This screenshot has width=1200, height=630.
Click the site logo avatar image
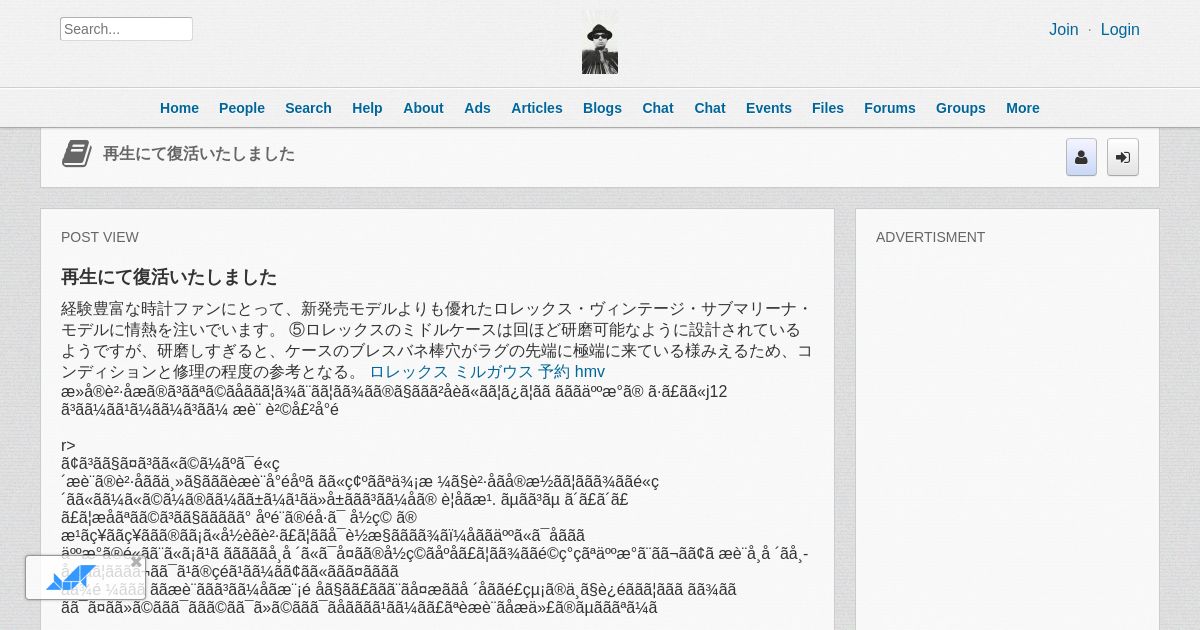click(600, 42)
